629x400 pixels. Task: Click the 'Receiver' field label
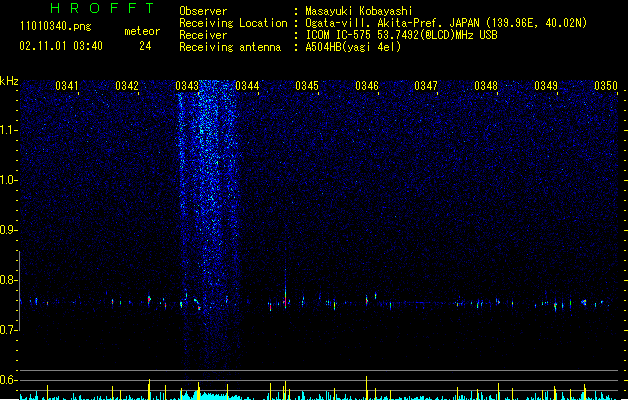pyautogui.click(x=203, y=35)
